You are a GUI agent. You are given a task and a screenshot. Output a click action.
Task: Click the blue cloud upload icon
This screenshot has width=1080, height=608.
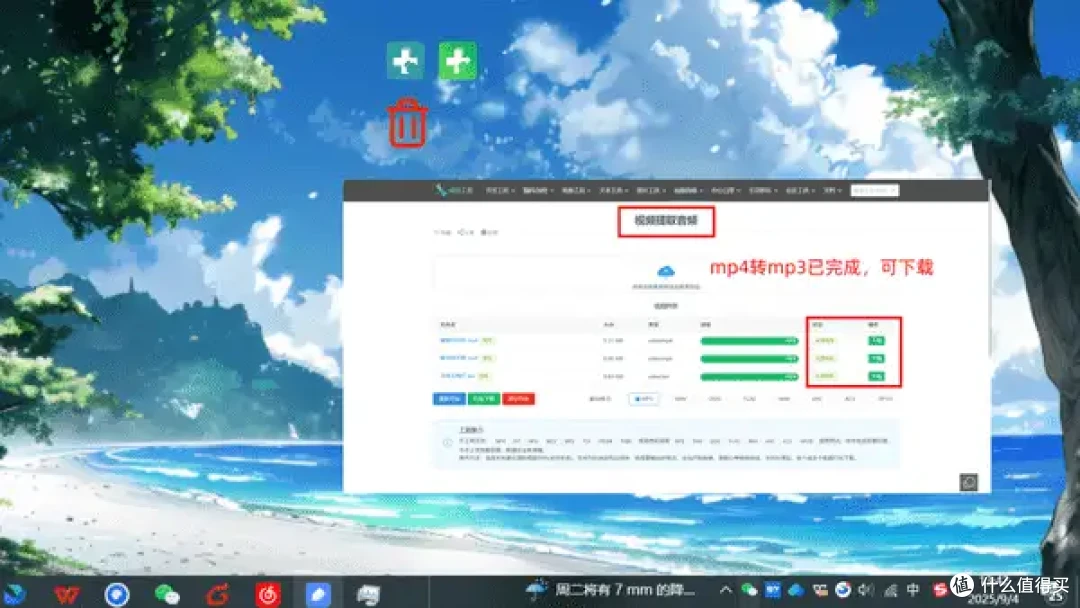click(665, 271)
